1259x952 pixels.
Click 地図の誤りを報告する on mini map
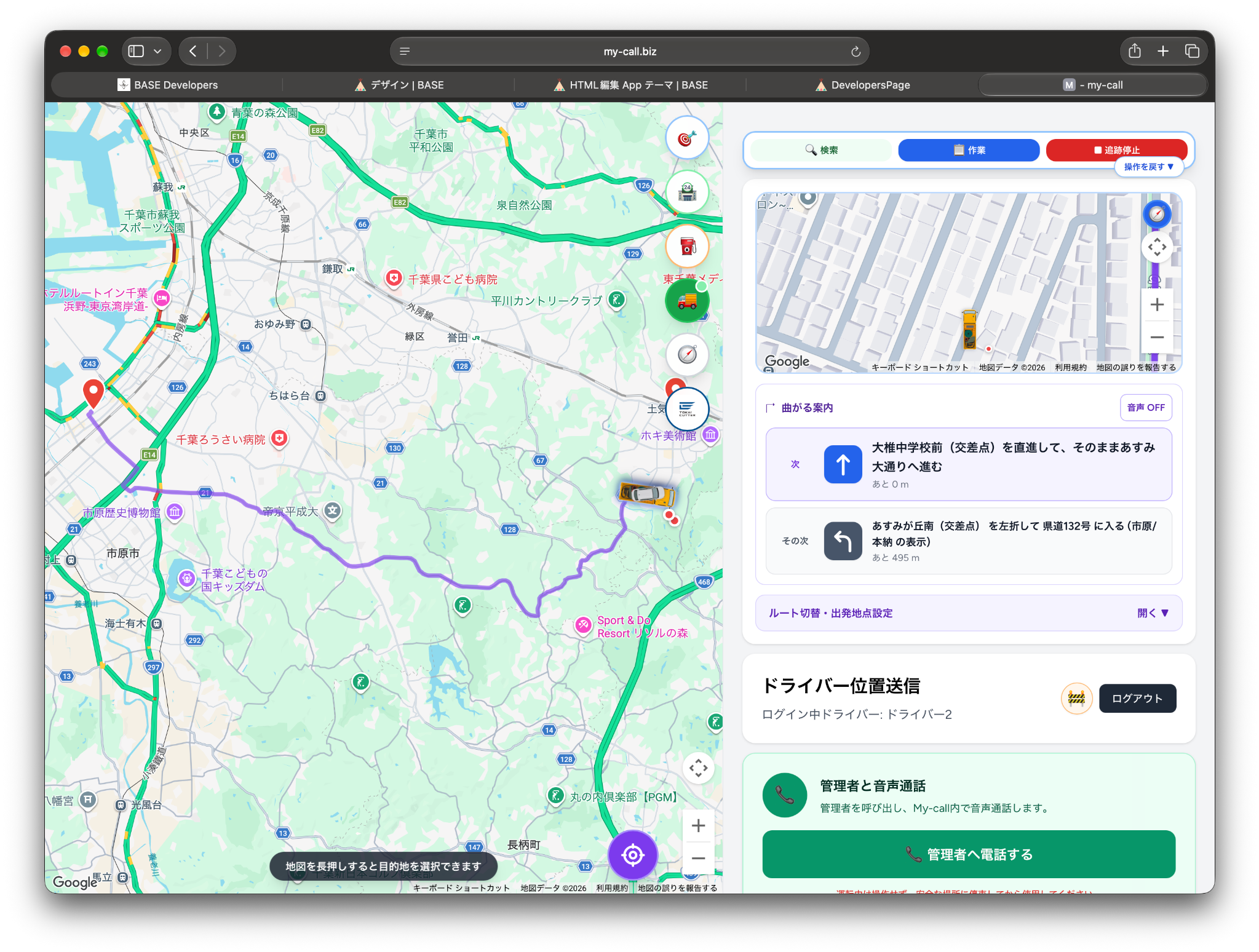(1136, 367)
